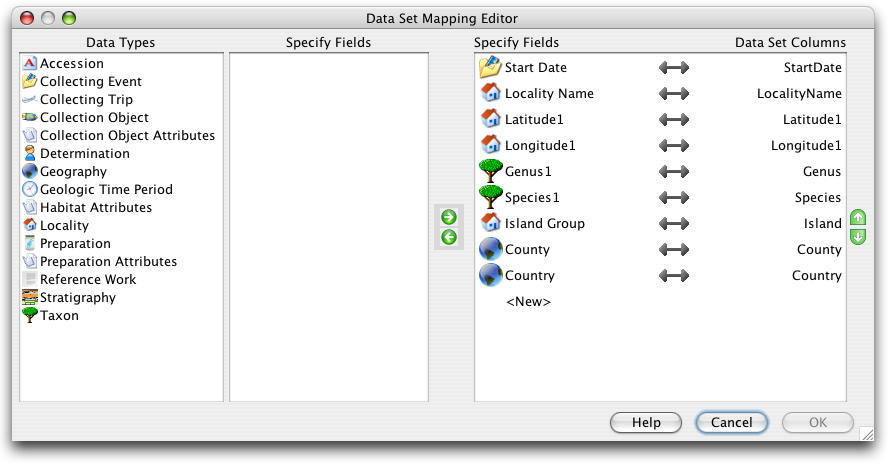Click the Habitat Attributes icon
The height and width of the screenshot is (466, 892).
30,207
